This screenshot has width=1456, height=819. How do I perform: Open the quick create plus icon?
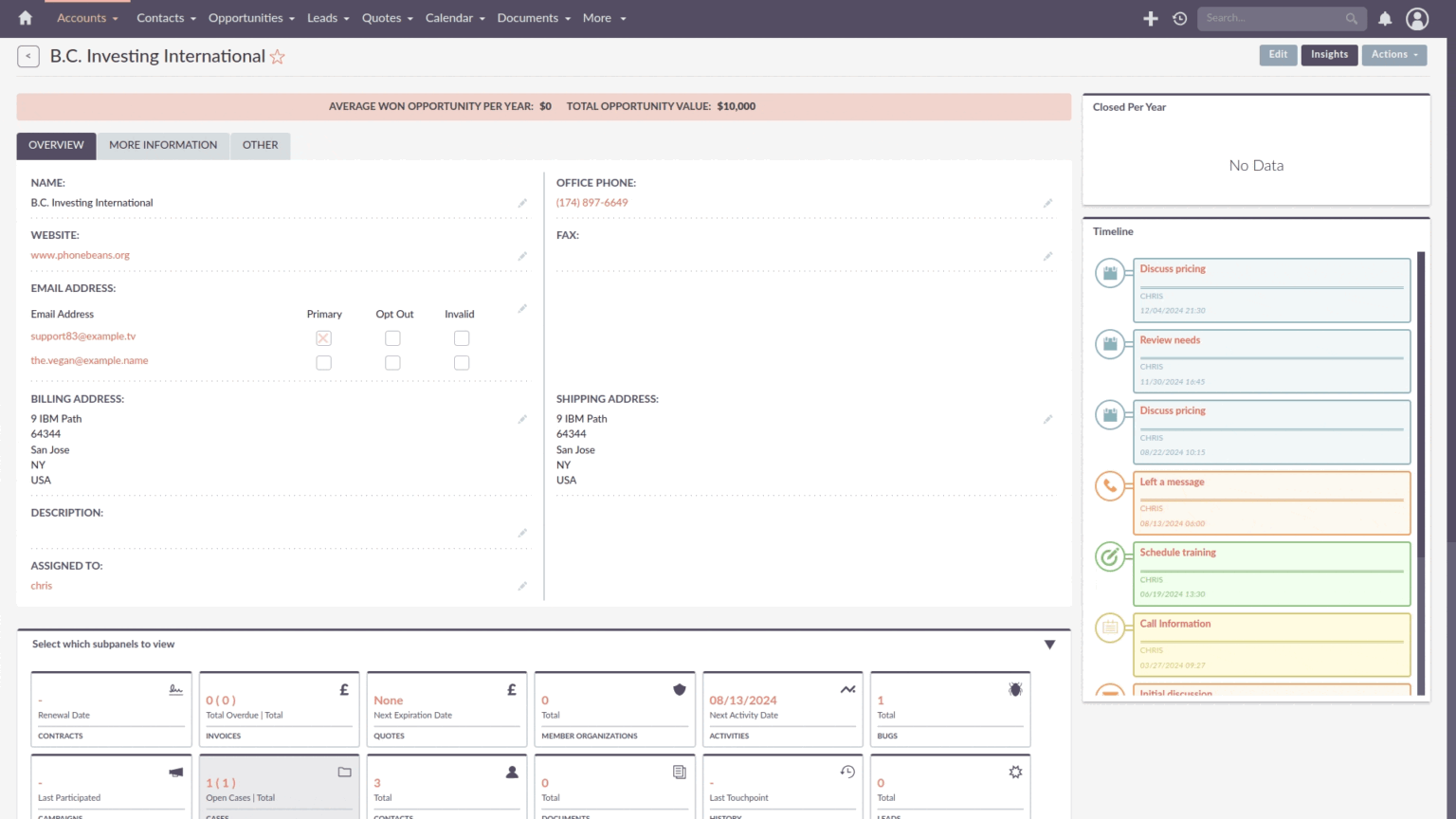pos(1150,18)
